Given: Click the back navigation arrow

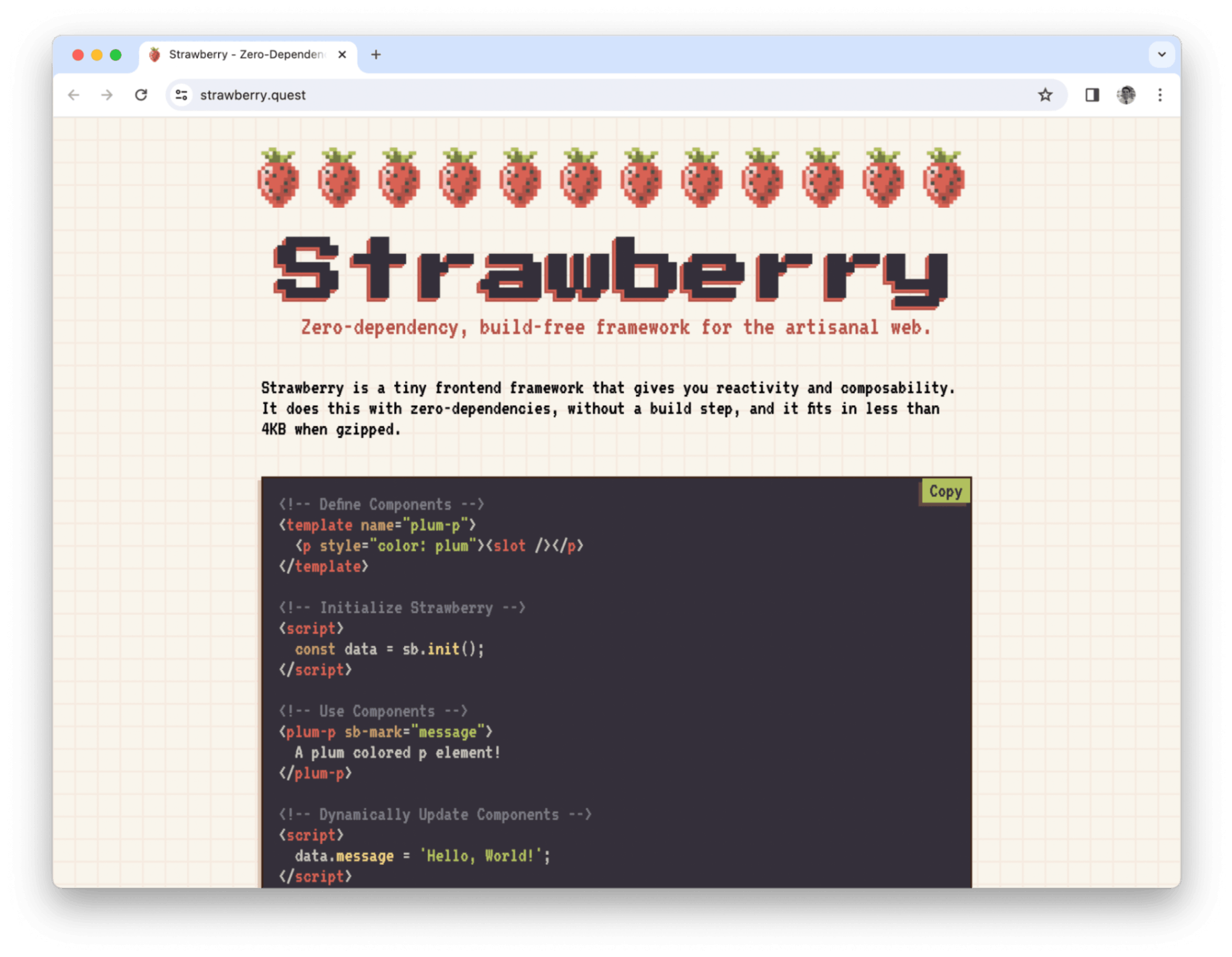Looking at the screenshot, I should 74,95.
